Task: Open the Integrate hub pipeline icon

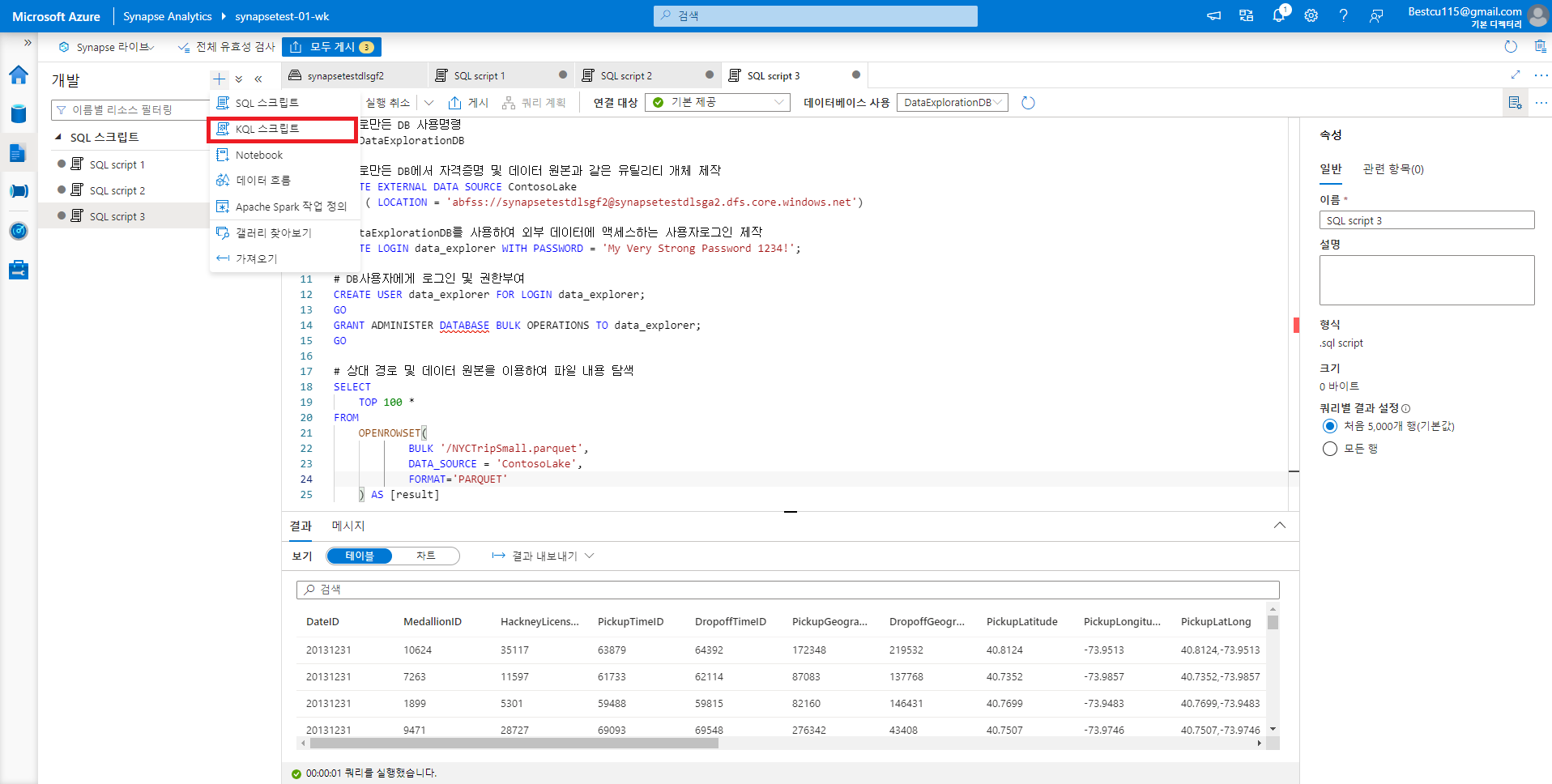Action: (19, 191)
